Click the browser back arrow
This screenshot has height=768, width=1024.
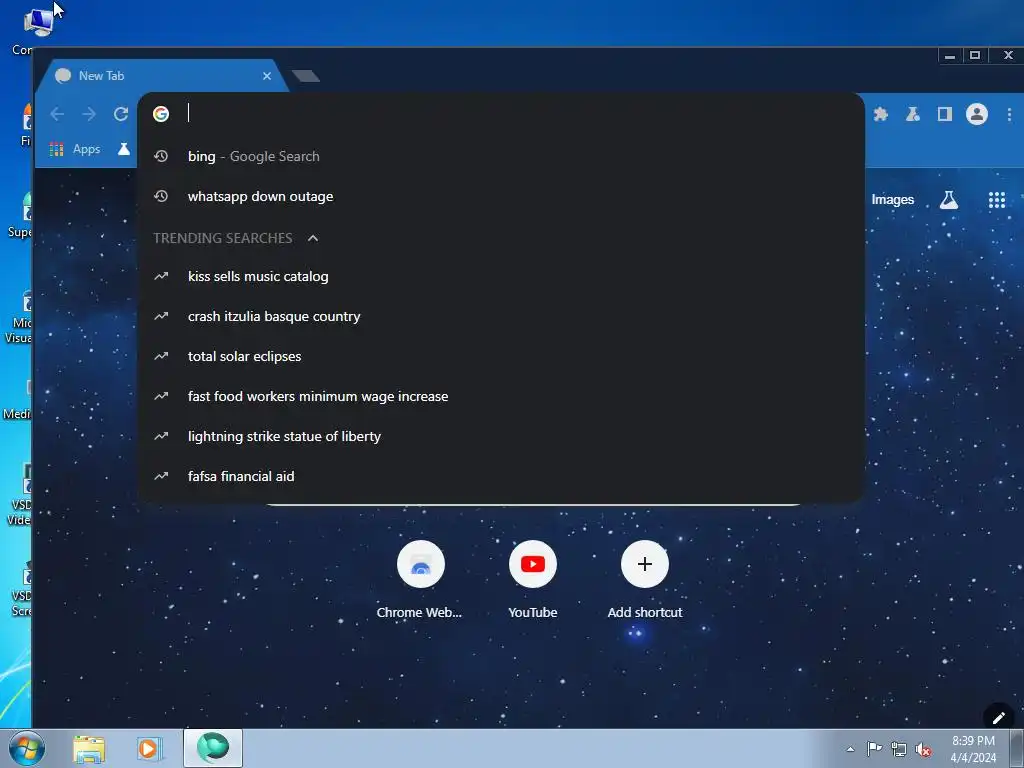[57, 114]
